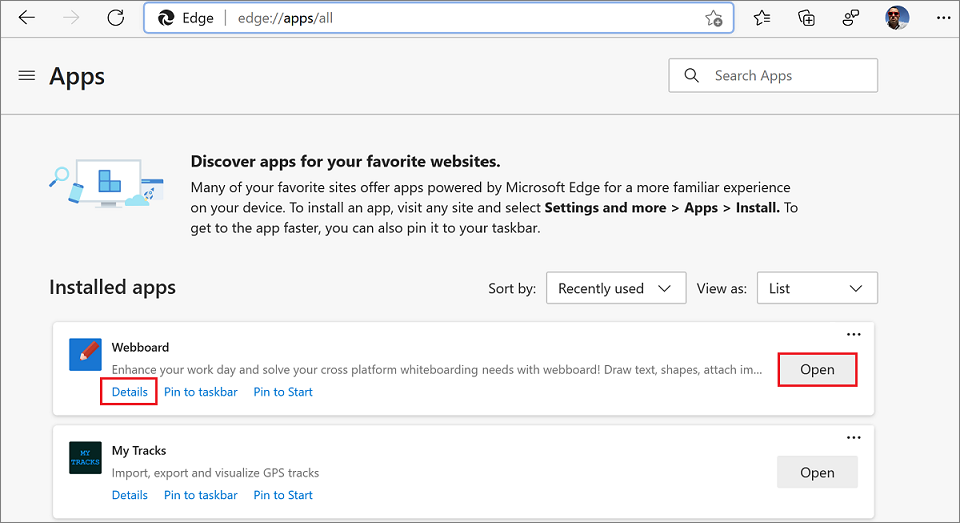Click 'Import, export and visualize GPS tracks' text
Viewport: 960px width, 523px height.
pos(216,473)
